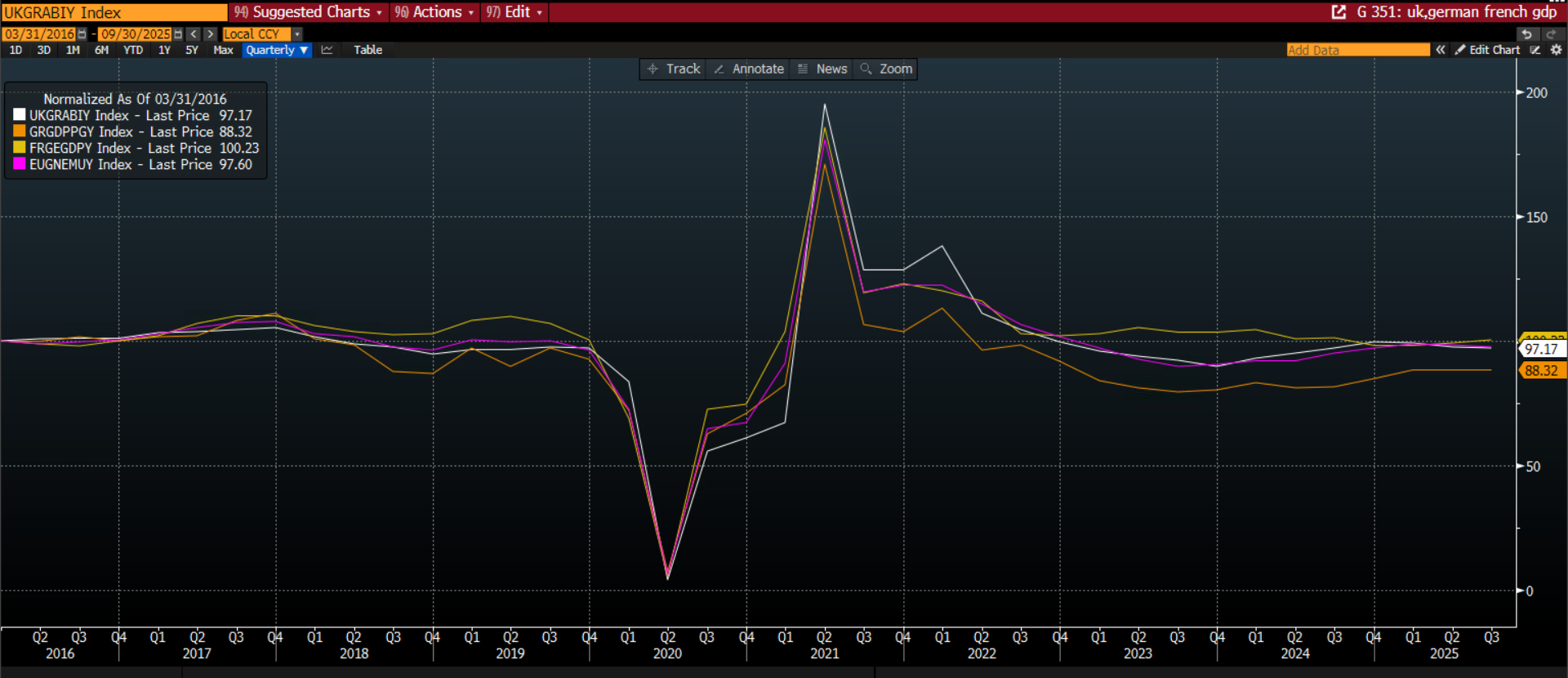Click the Edit Chart button

[x=1487, y=50]
